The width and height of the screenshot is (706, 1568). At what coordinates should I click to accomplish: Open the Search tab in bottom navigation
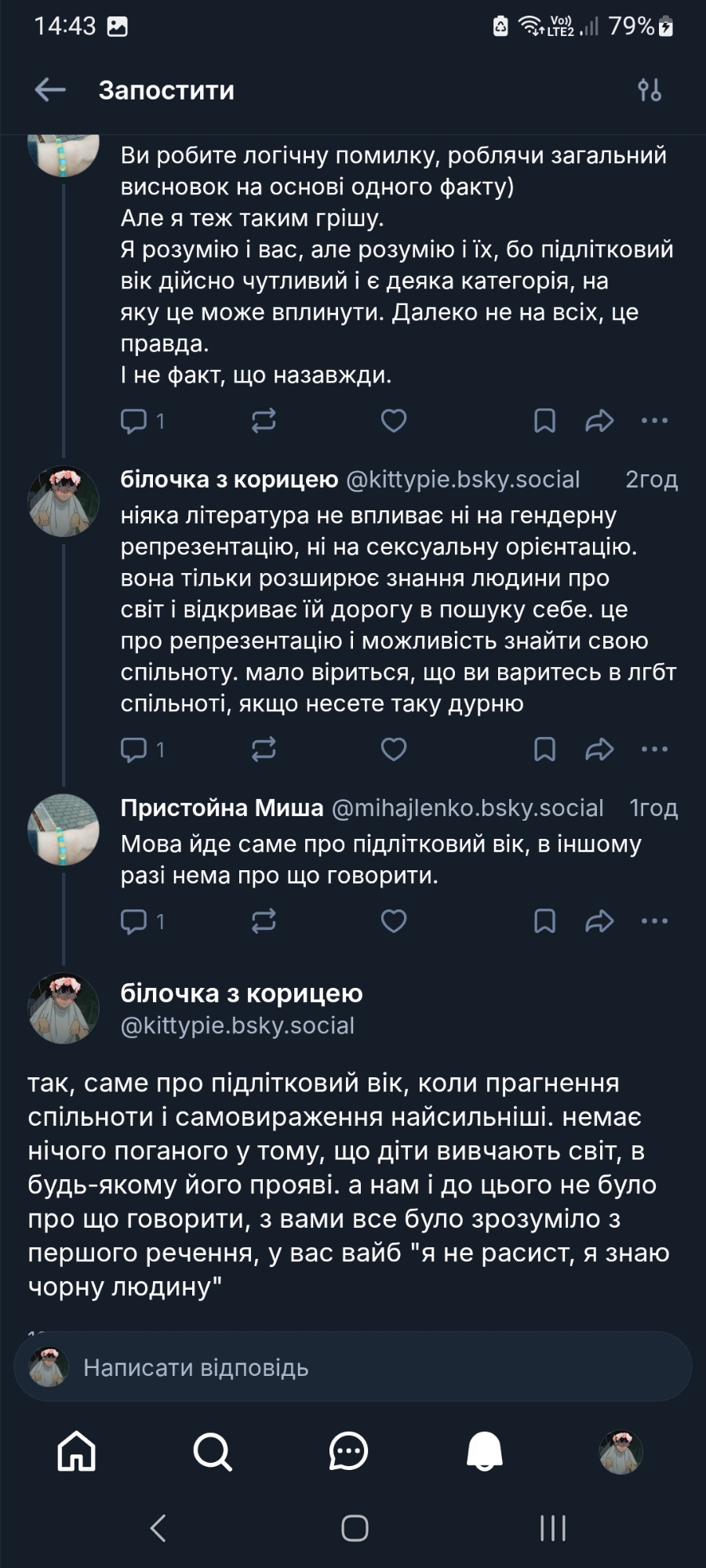(213, 1451)
